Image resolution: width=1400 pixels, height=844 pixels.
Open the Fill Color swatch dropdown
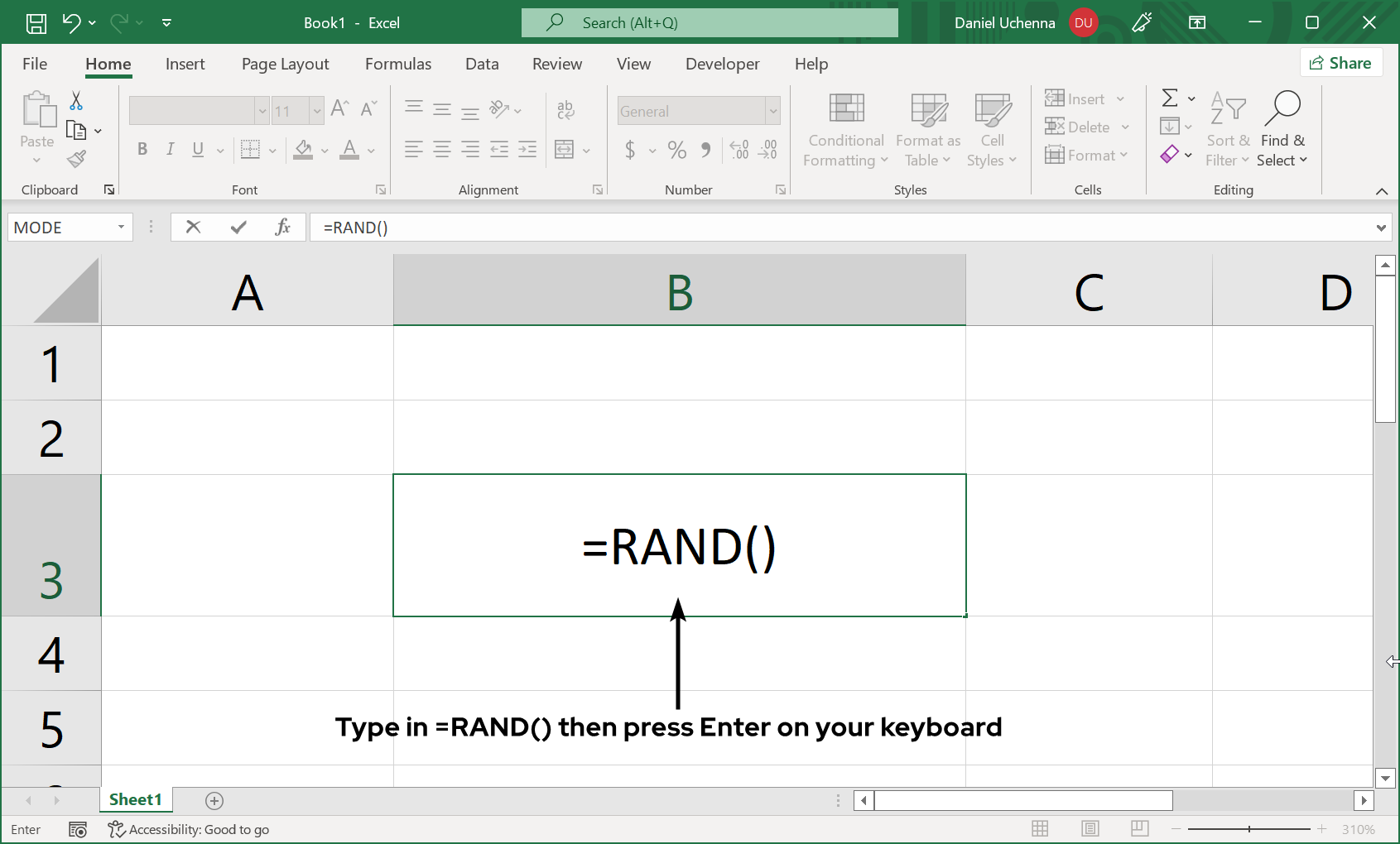[x=325, y=150]
